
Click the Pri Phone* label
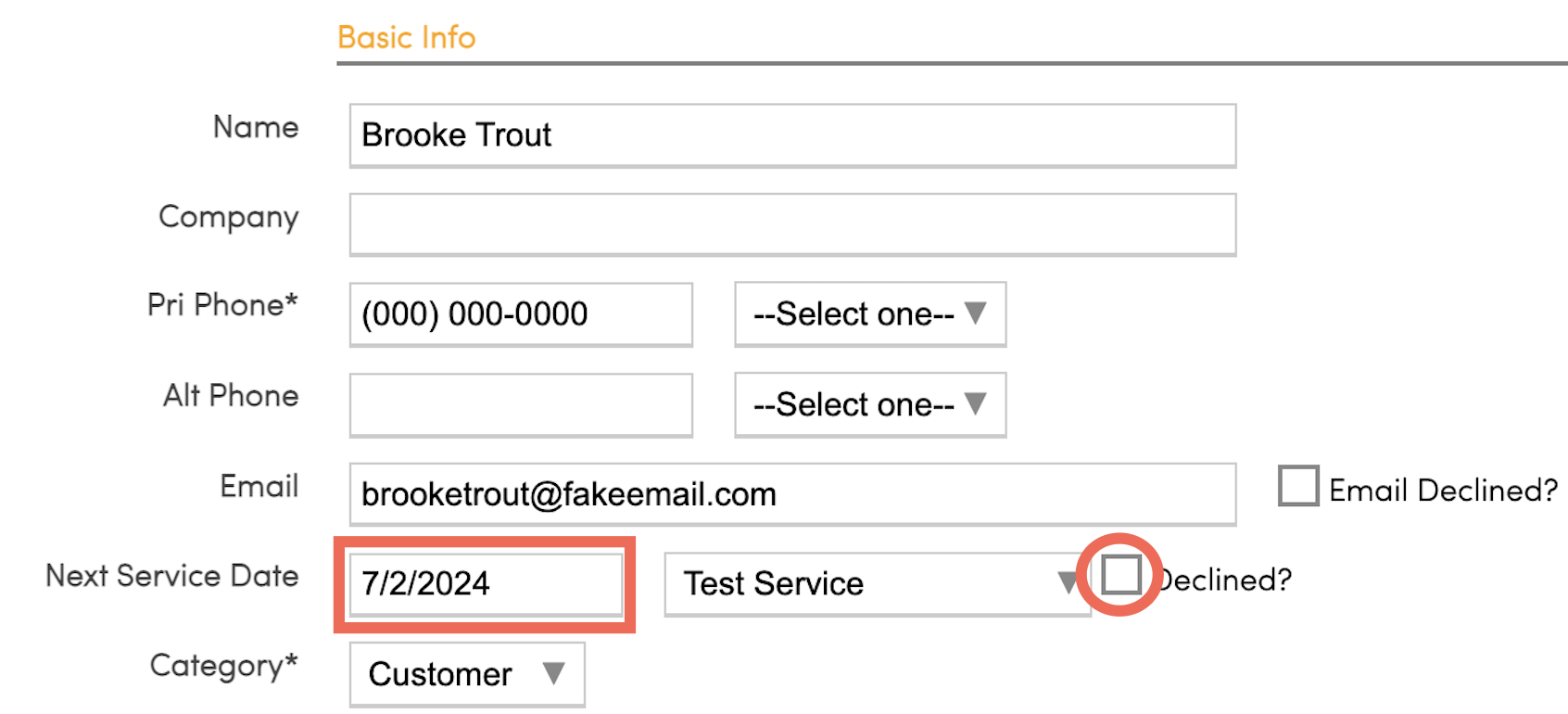[222, 305]
